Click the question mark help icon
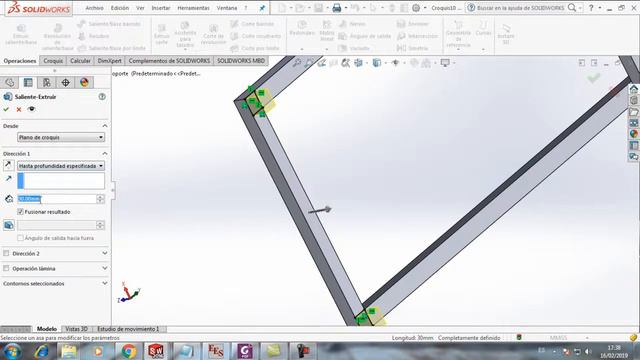640x360 pixels. [591, 8]
